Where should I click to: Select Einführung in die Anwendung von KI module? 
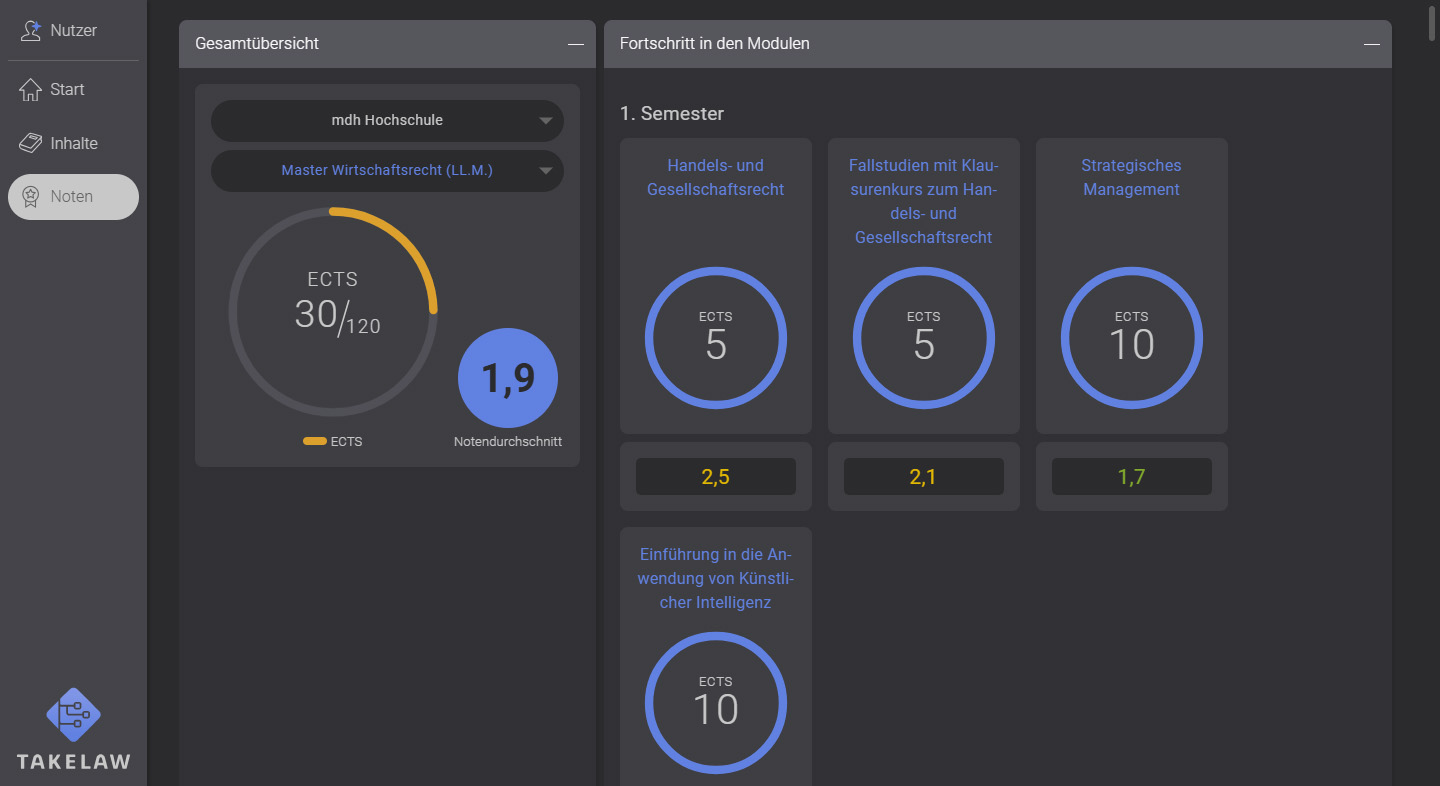[715, 578]
